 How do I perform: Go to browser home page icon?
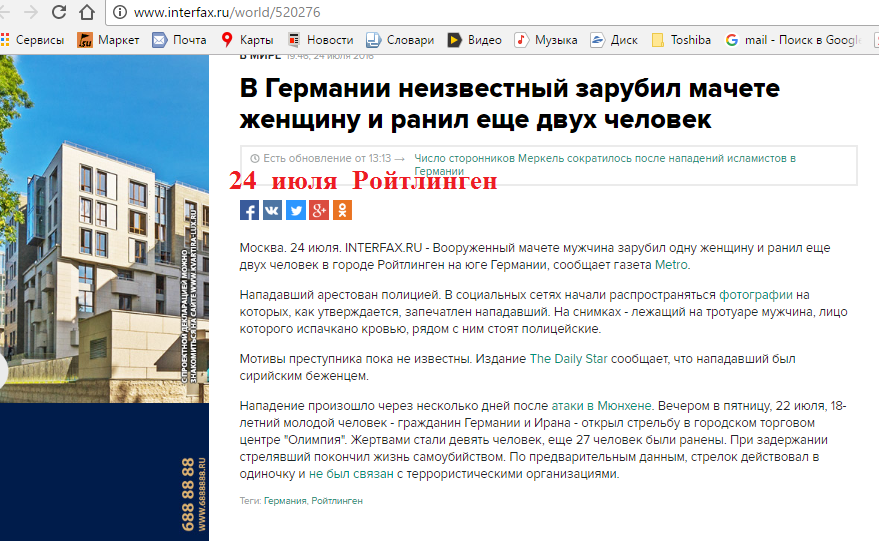[x=86, y=12]
